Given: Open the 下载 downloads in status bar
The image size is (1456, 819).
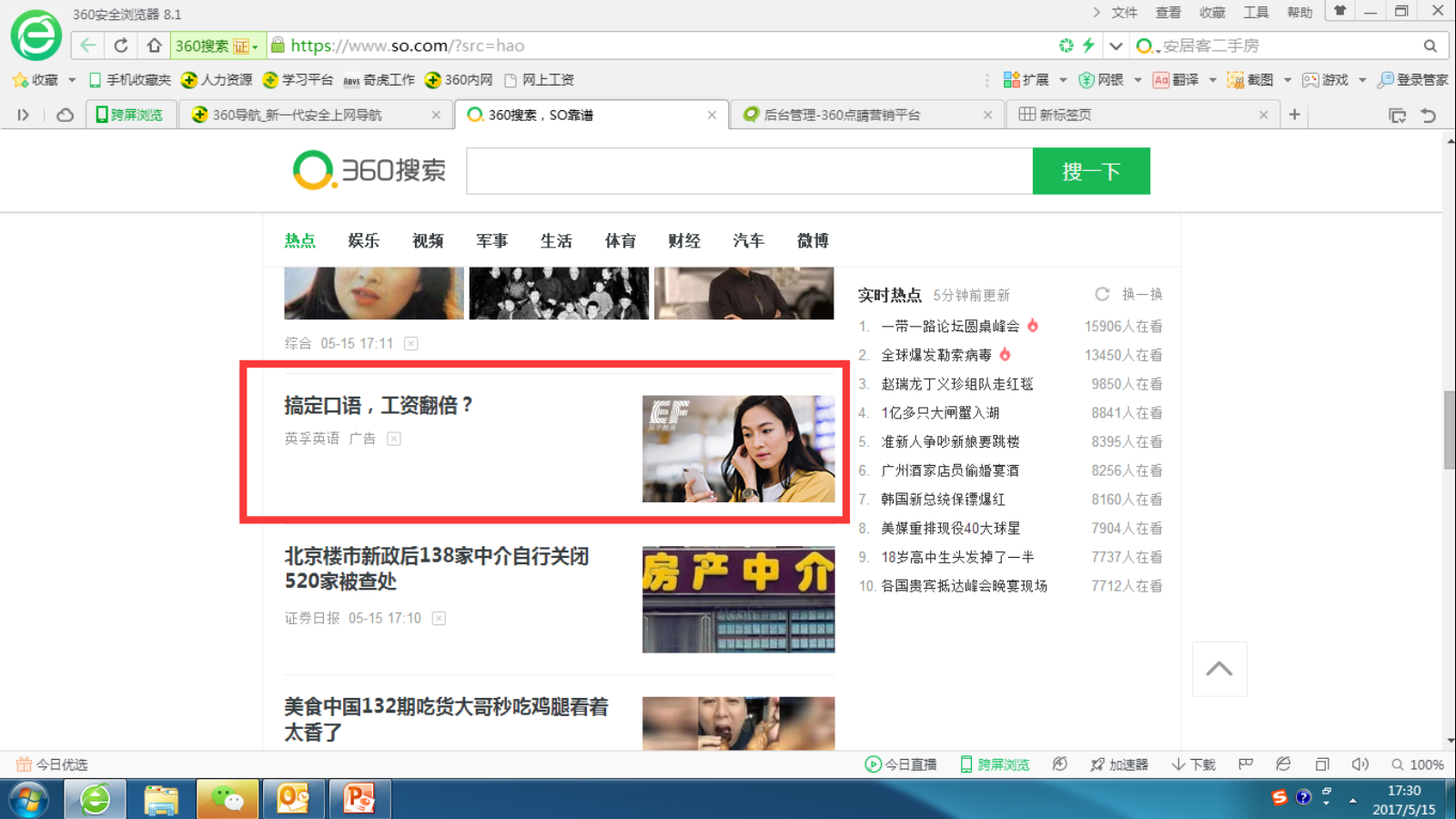Looking at the screenshot, I should [1193, 764].
